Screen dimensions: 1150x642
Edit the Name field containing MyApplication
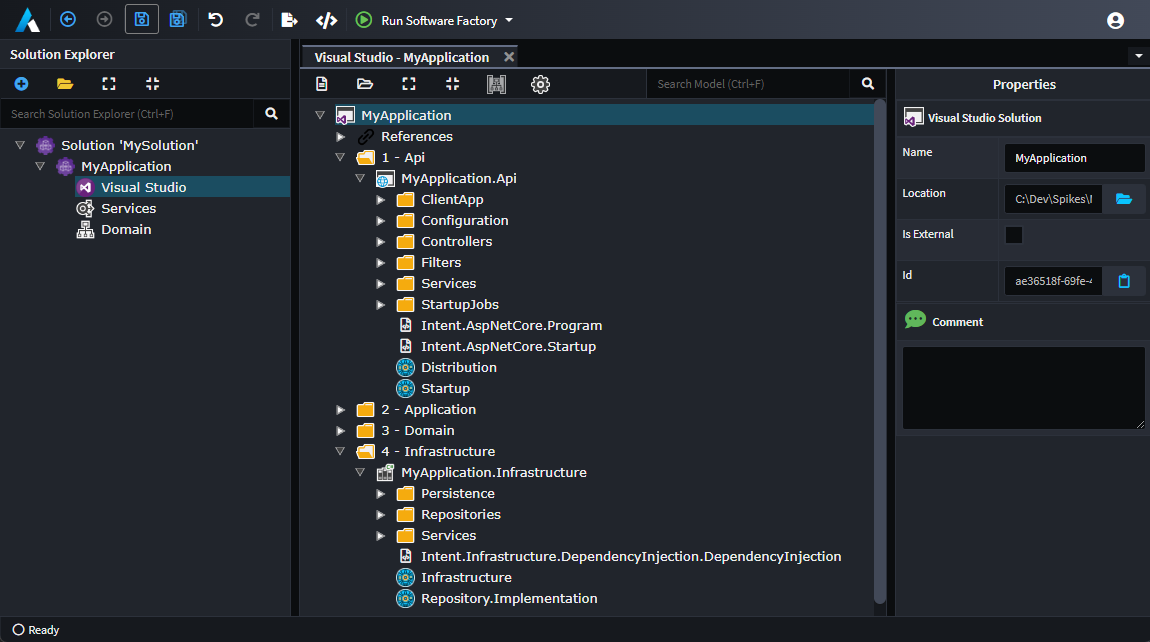point(1074,158)
